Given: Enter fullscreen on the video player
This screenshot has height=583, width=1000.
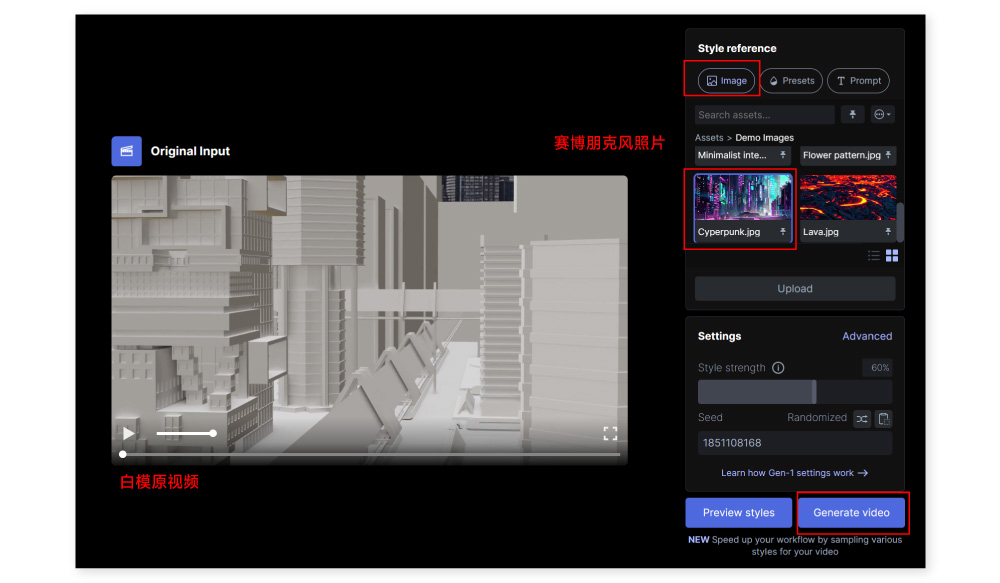Looking at the screenshot, I should [x=610, y=434].
